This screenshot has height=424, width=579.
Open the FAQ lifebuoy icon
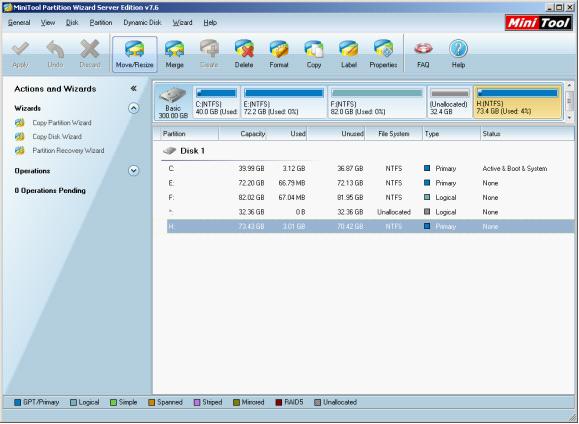[423, 48]
